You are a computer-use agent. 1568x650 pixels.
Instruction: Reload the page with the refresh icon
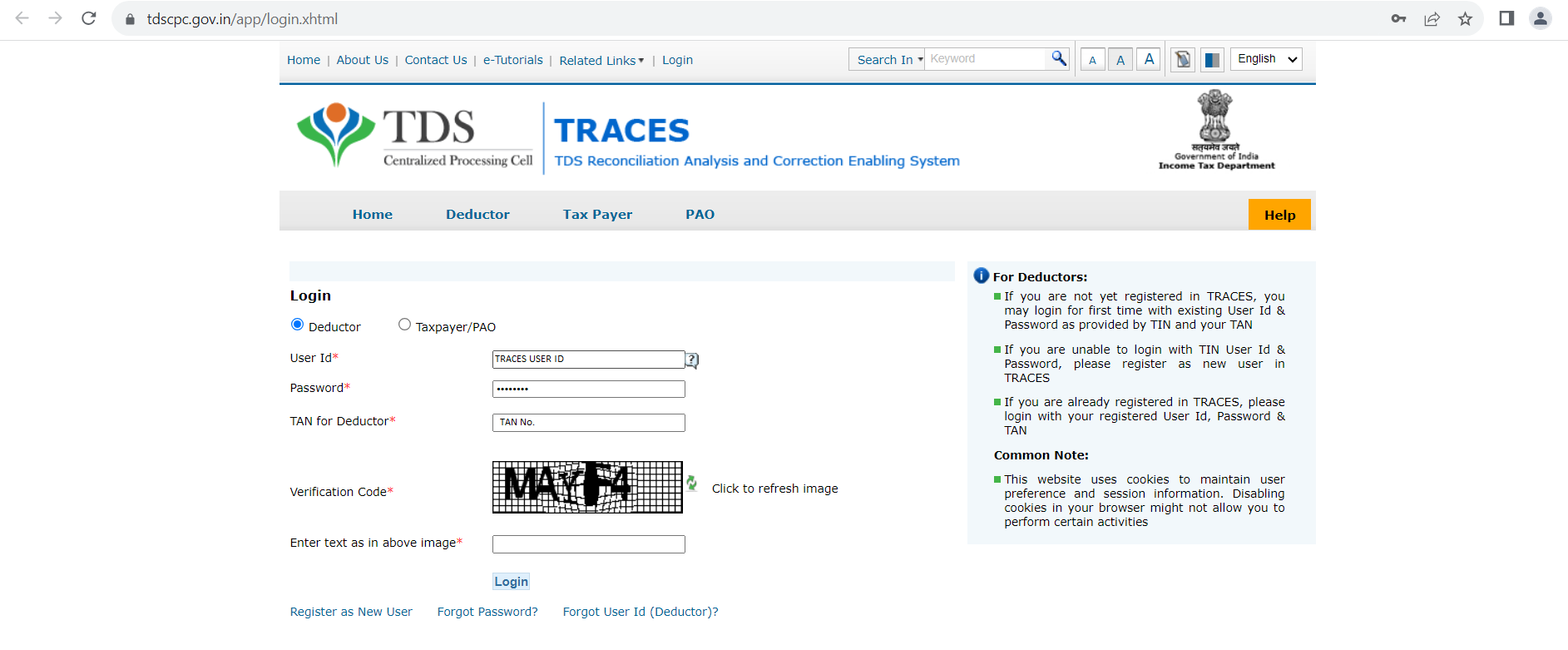click(x=89, y=18)
